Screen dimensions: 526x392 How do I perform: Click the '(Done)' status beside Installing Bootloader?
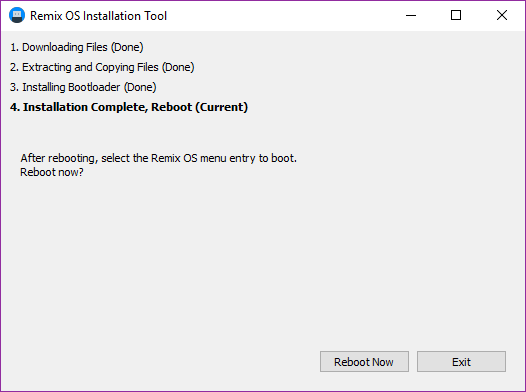(x=140, y=88)
